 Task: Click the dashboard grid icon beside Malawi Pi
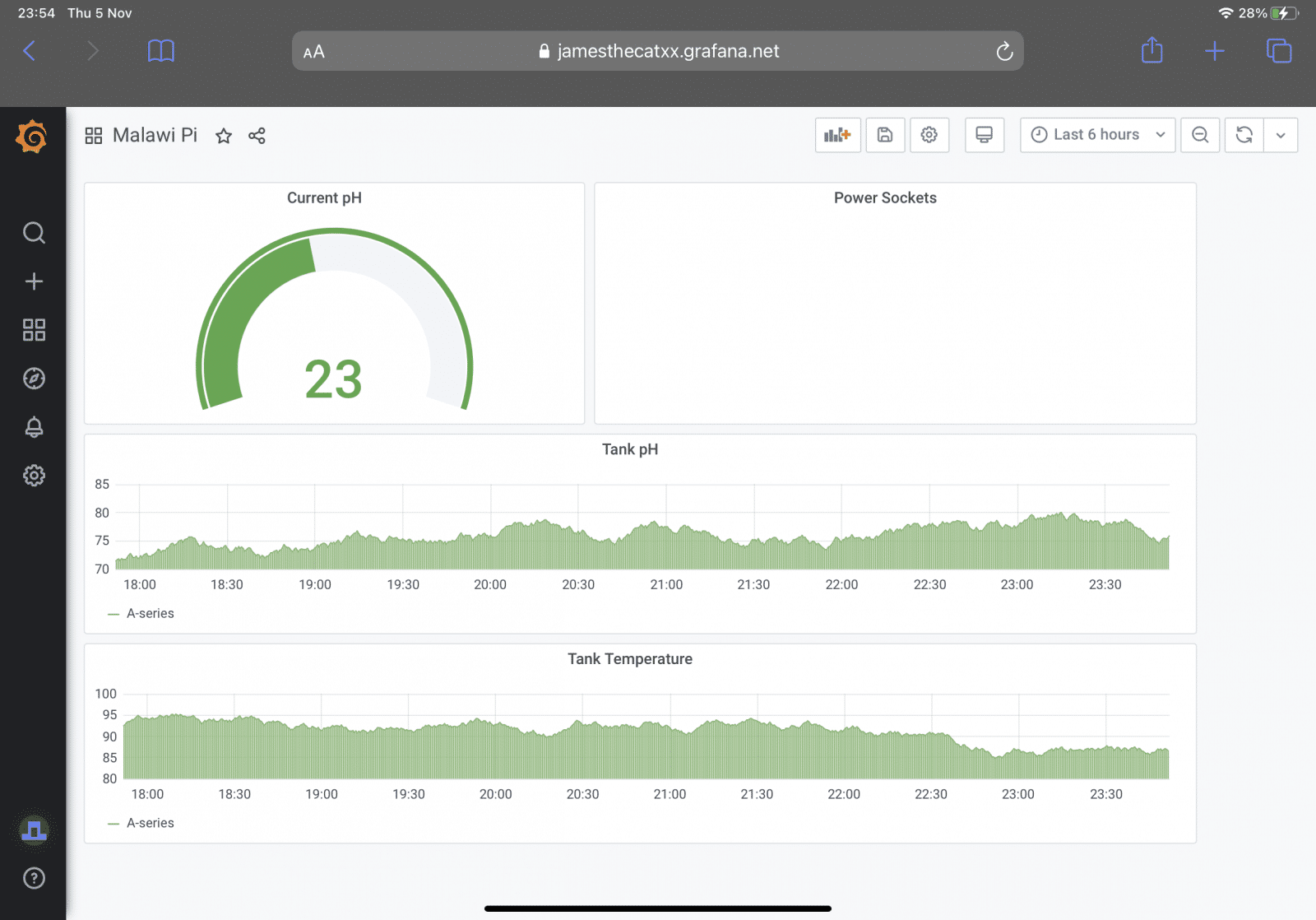pos(94,136)
